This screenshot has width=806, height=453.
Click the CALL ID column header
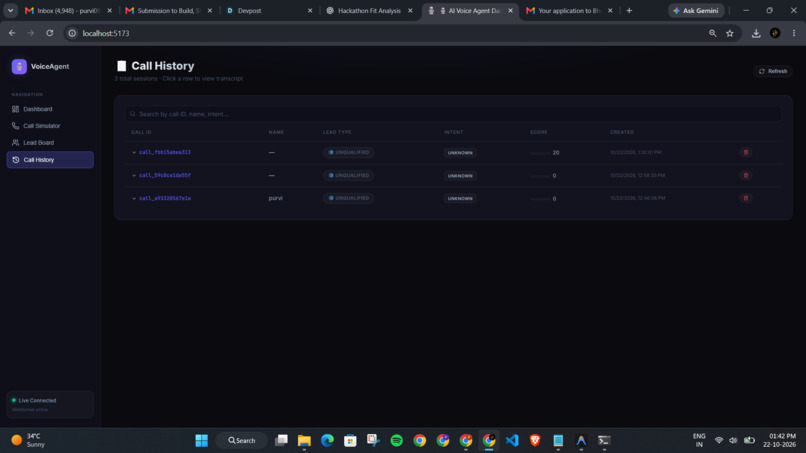pos(141,132)
